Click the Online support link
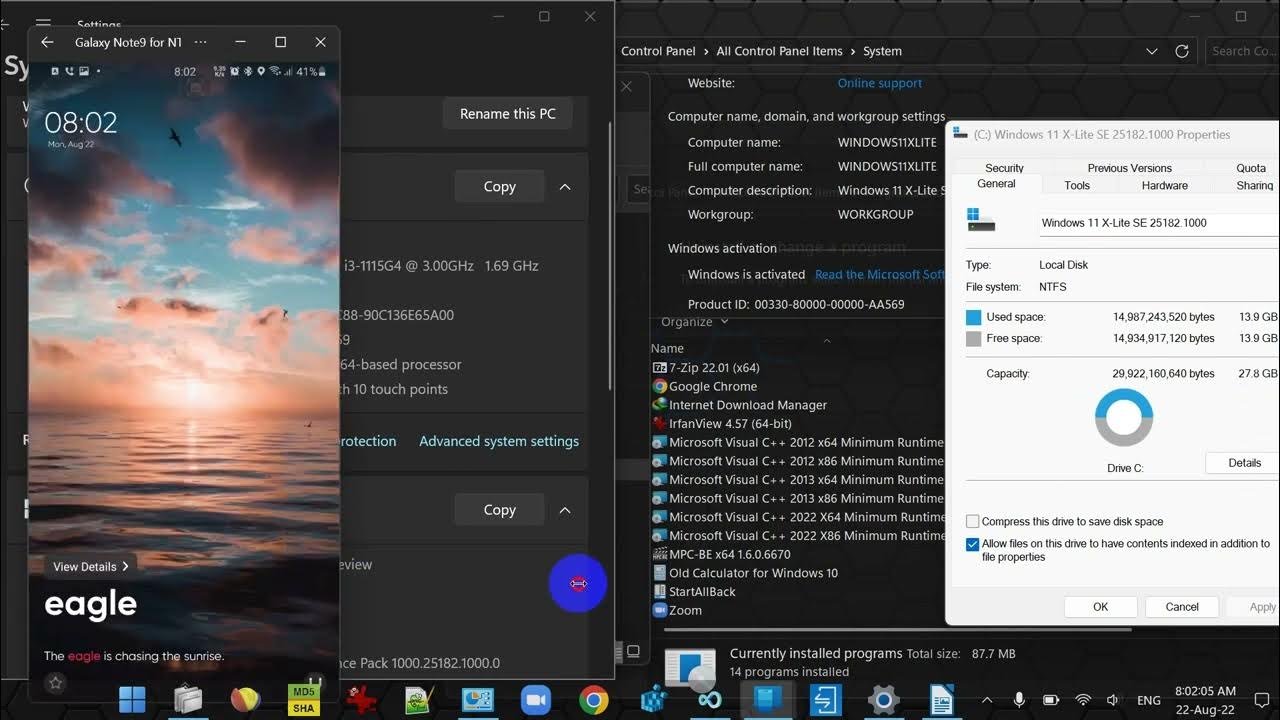 [x=880, y=83]
